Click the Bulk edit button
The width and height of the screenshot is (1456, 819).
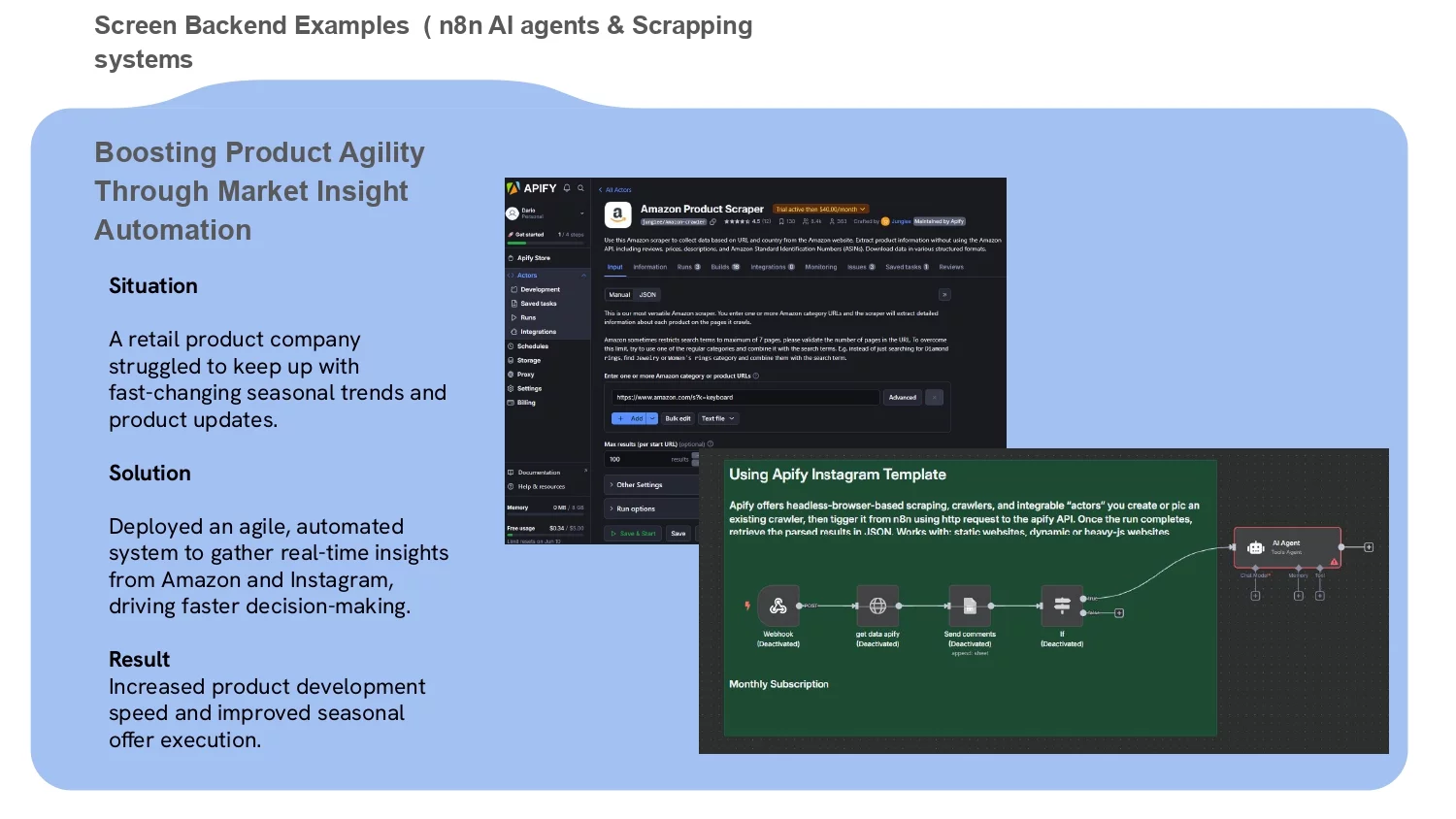[678, 418]
